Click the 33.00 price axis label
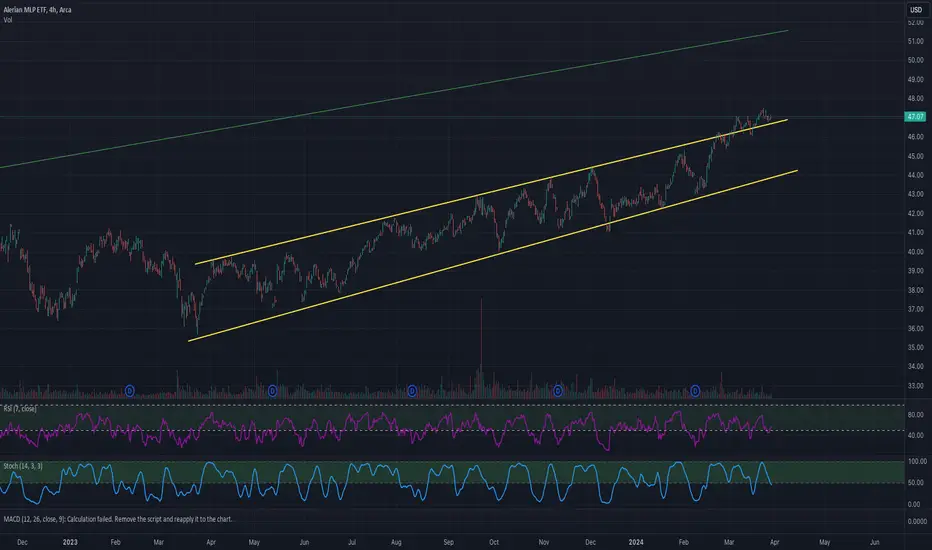The image size is (932, 550). [915, 386]
